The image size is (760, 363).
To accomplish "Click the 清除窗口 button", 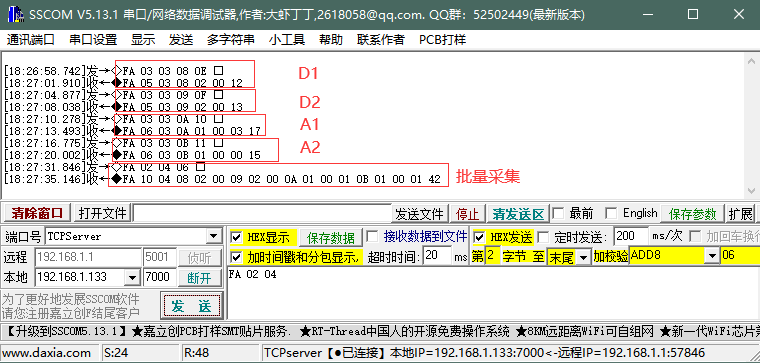I will [37, 213].
